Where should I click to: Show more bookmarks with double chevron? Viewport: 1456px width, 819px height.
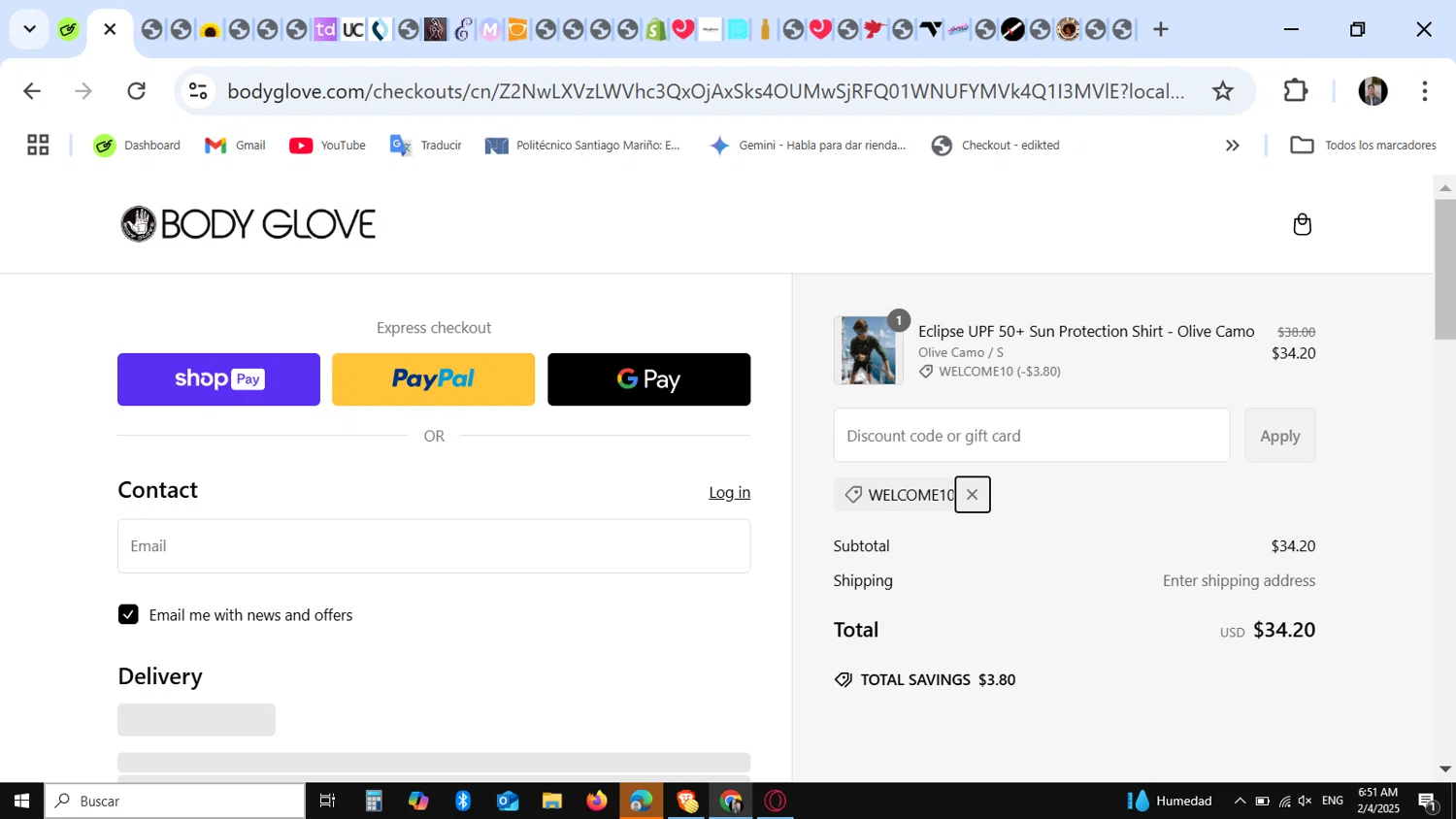pyautogui.click(x=1232, y=146)
